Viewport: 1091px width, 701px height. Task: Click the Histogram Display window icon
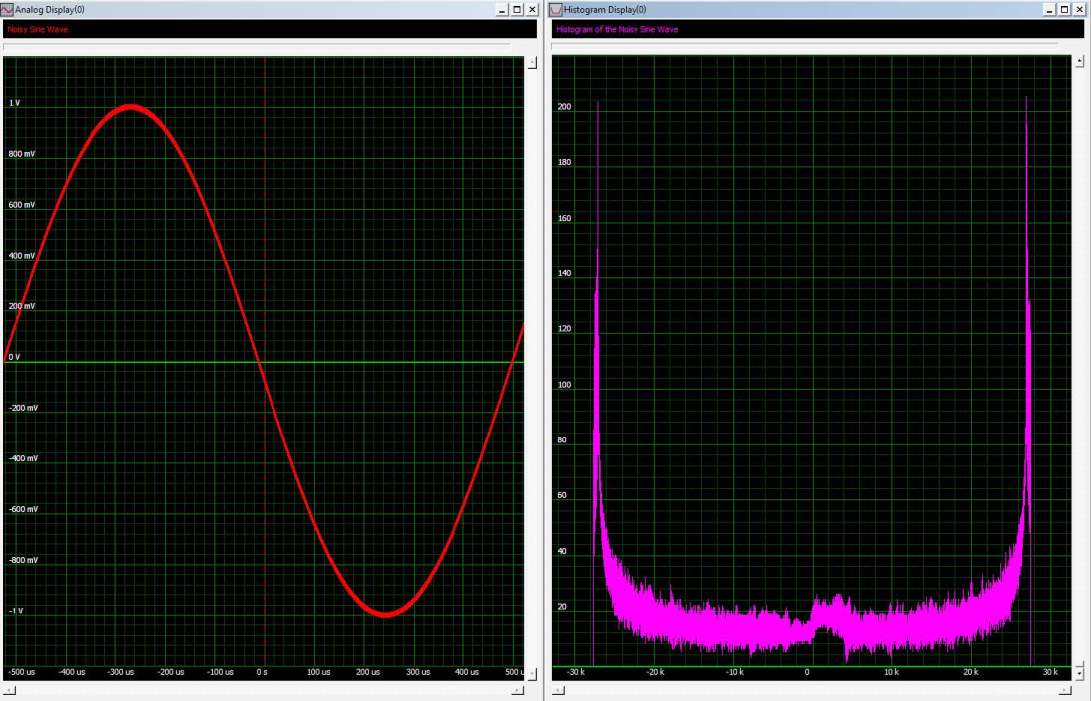tap(556, 9)
